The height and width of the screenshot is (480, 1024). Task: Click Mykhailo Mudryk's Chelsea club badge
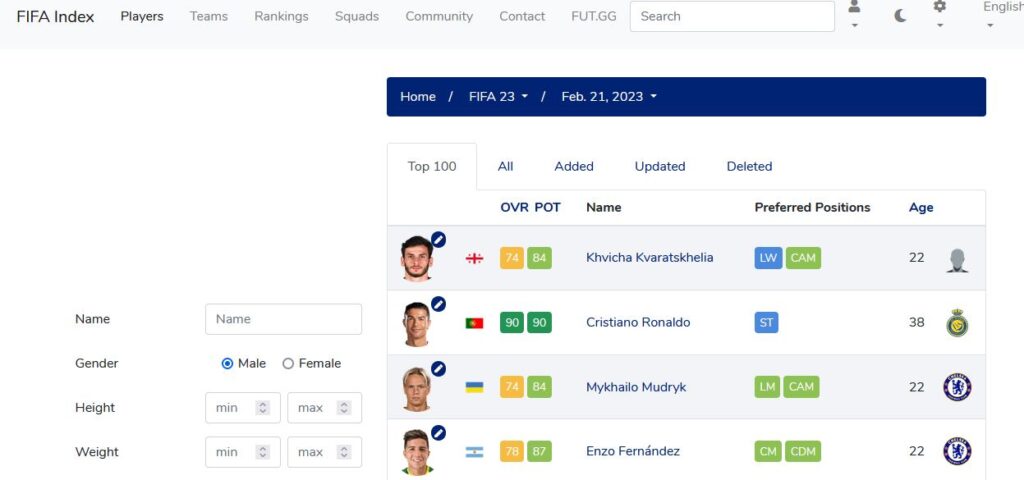point(957,387)
